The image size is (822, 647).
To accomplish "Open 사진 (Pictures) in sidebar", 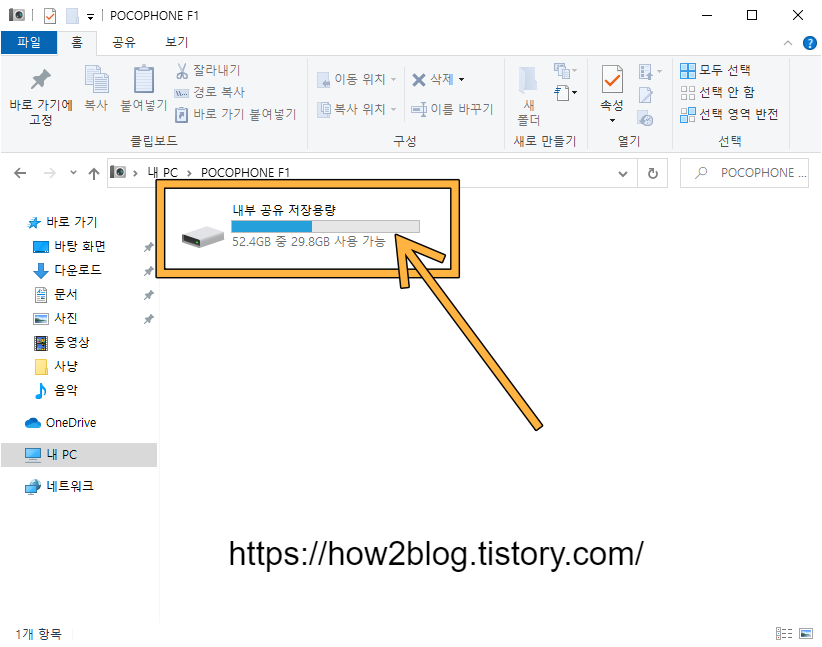I will pos(56,318).
